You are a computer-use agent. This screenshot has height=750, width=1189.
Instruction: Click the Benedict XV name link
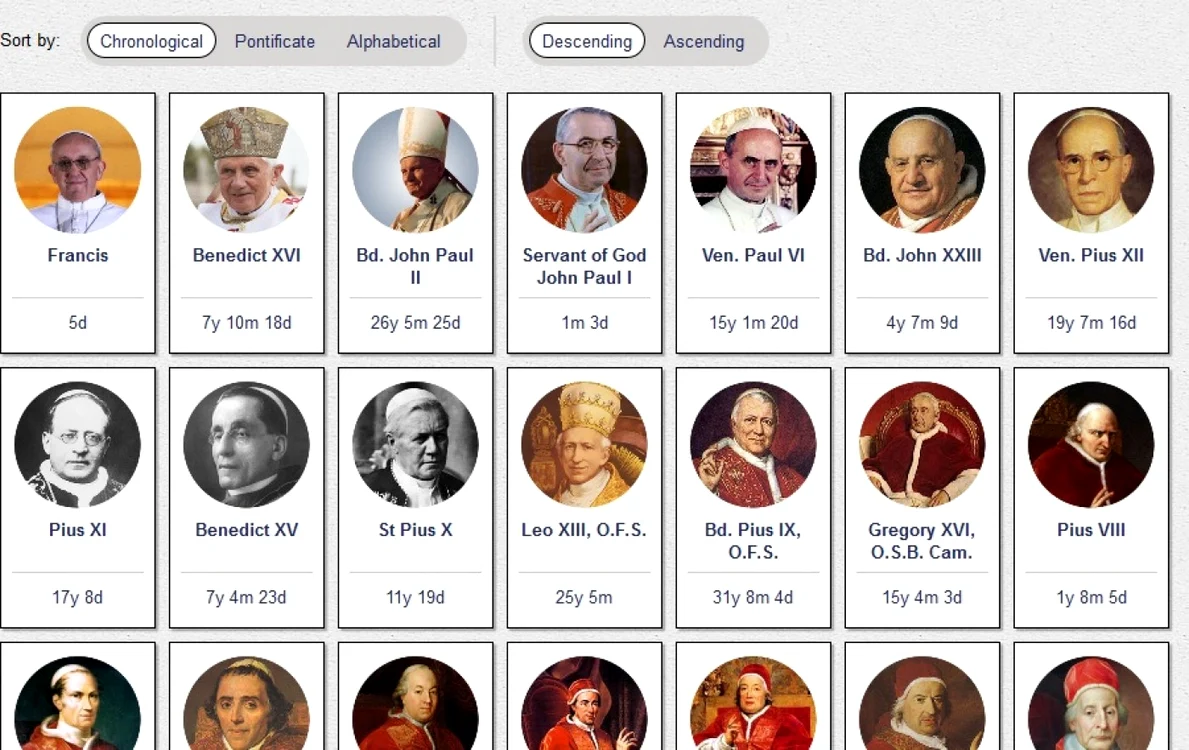246,529
